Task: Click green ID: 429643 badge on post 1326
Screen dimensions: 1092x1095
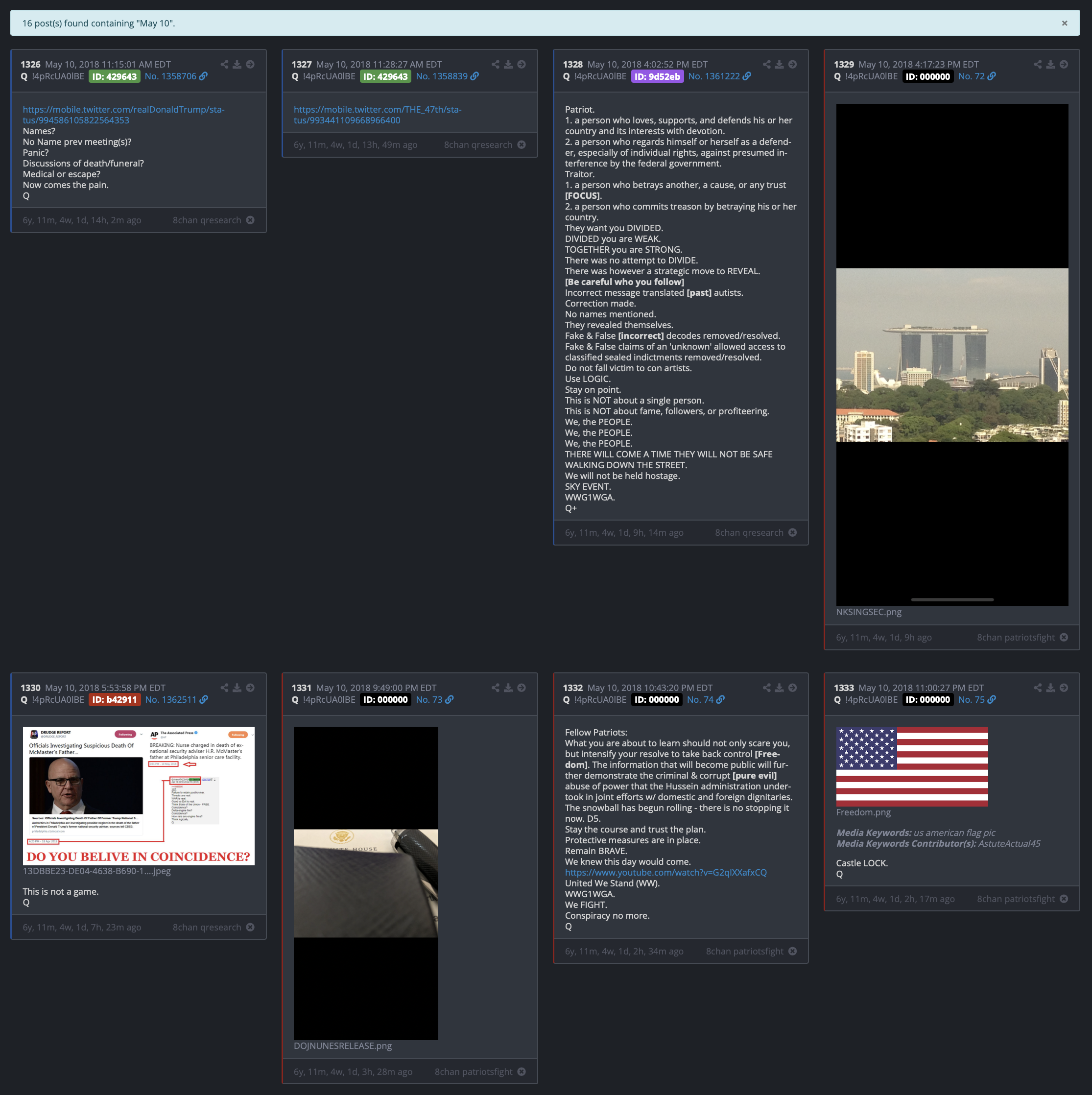Action: tap(115, 76)
